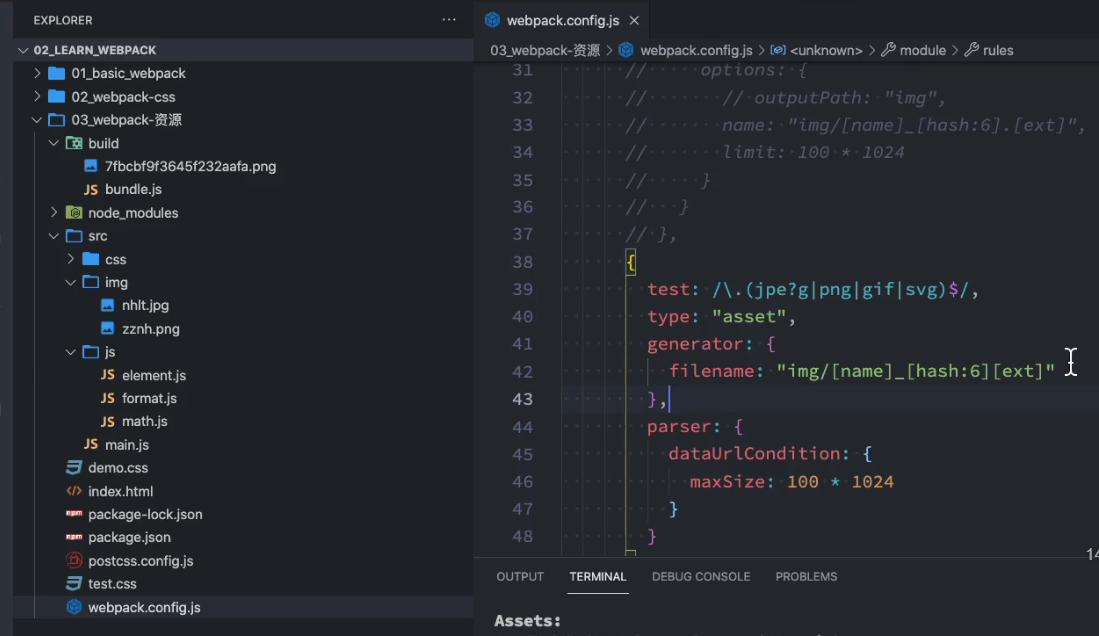Click the module breadcrumb segment

click(x=922, y=50)
